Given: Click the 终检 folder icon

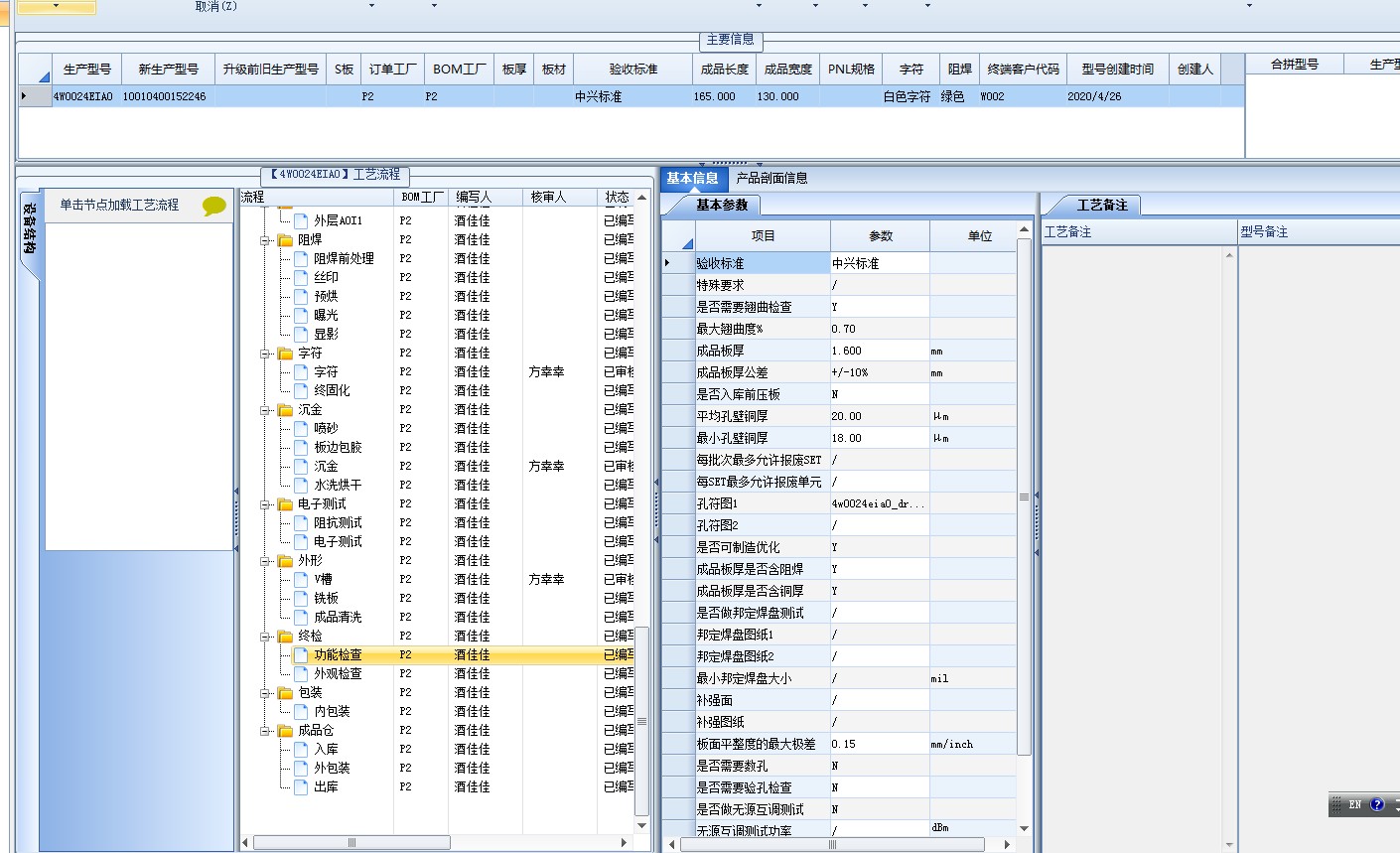Looking at the screenshot, I should [x=286, y=636].
